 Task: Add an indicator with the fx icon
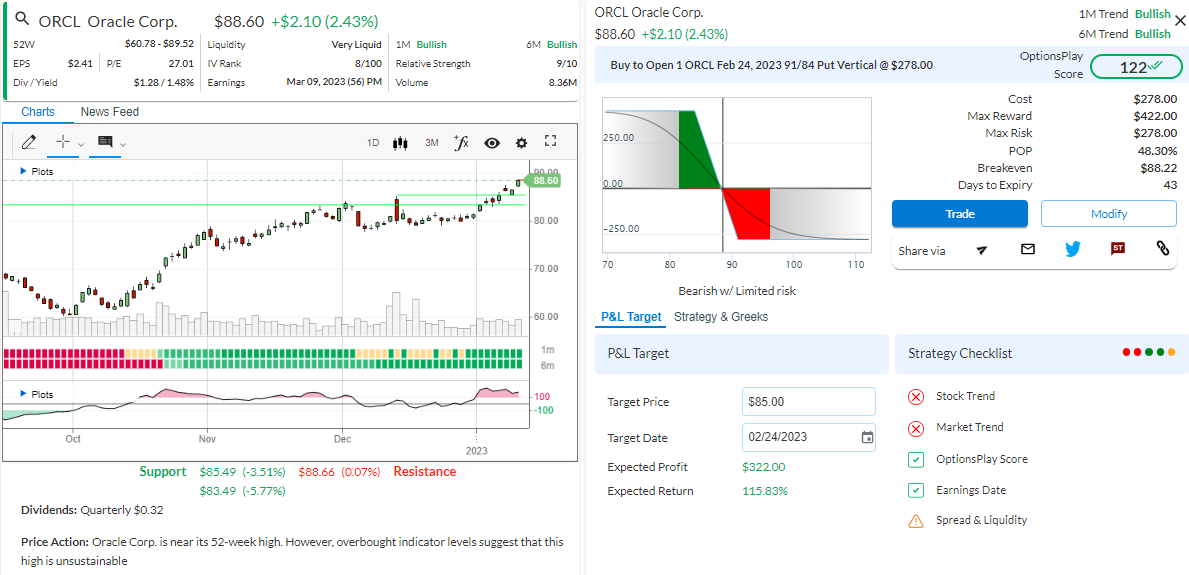pyautogui.click(x=461, y=142)
